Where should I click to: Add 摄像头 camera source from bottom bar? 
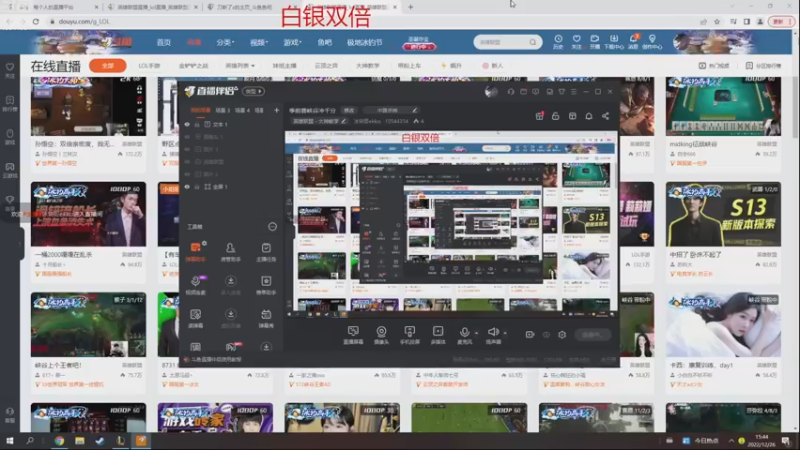pyautogui.click(x=381, y=335)
